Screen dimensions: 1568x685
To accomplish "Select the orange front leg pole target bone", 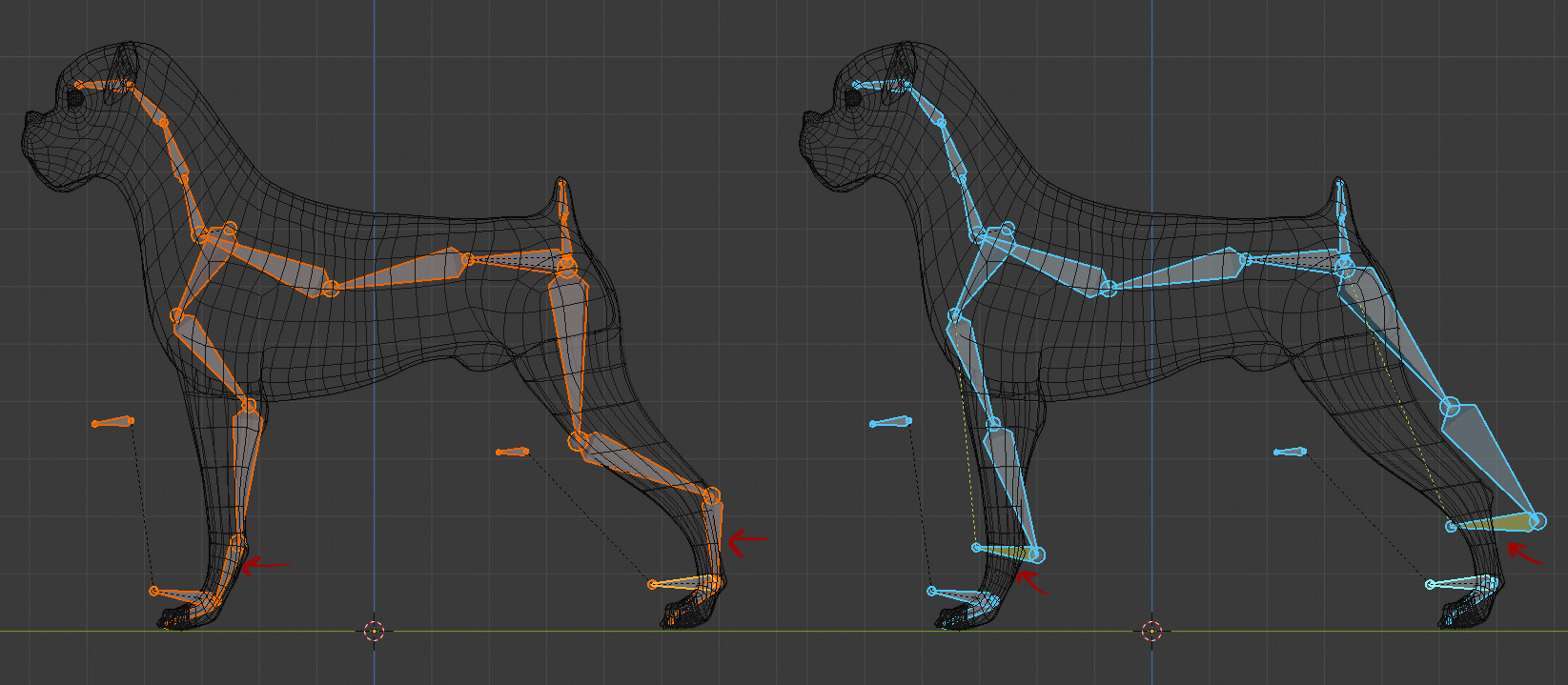I will pyautogui.click(x=113, y=421).
